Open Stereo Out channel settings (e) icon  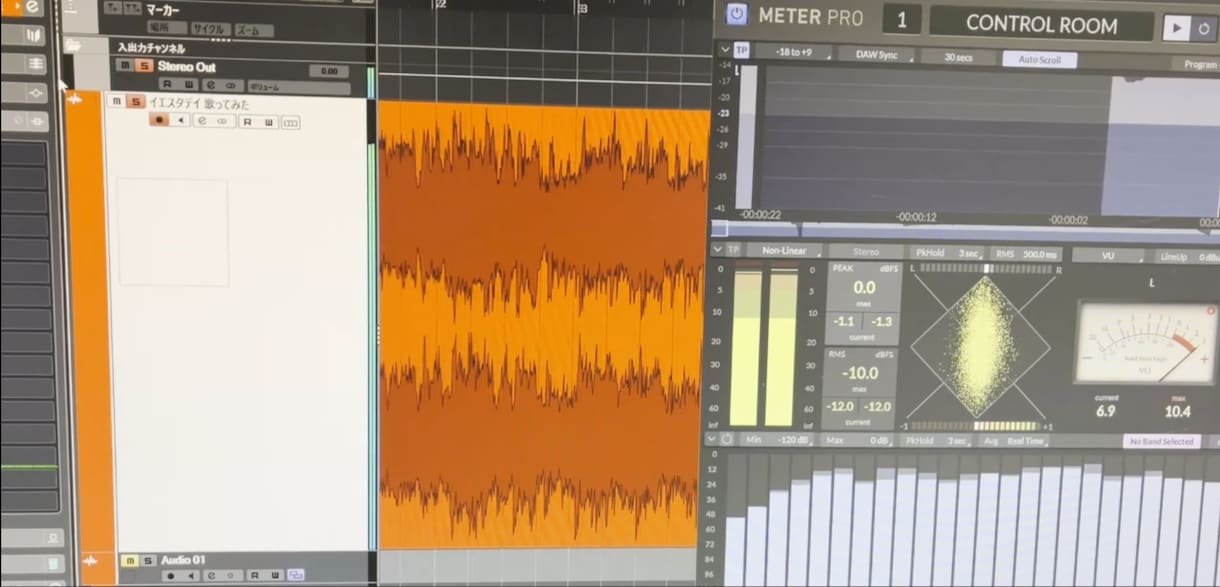pyautogui.click(x=210, y=84)
